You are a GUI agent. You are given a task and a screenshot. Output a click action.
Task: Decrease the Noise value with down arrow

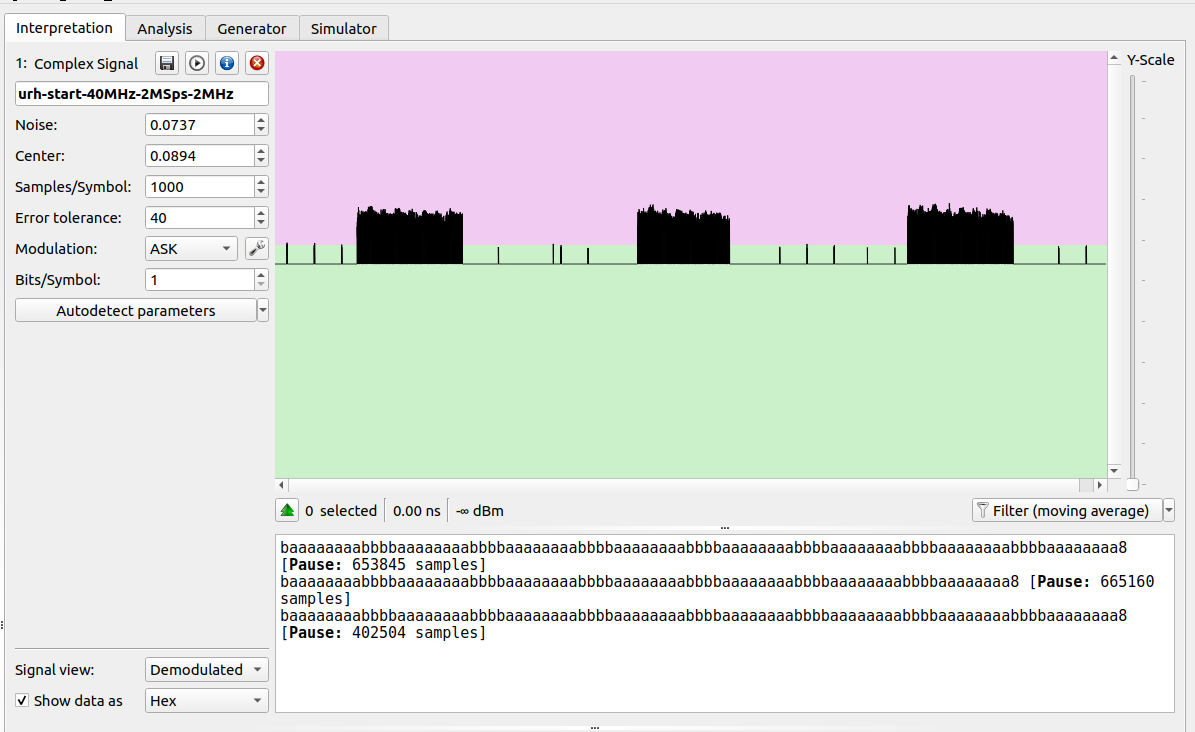(x=261, y=130)
